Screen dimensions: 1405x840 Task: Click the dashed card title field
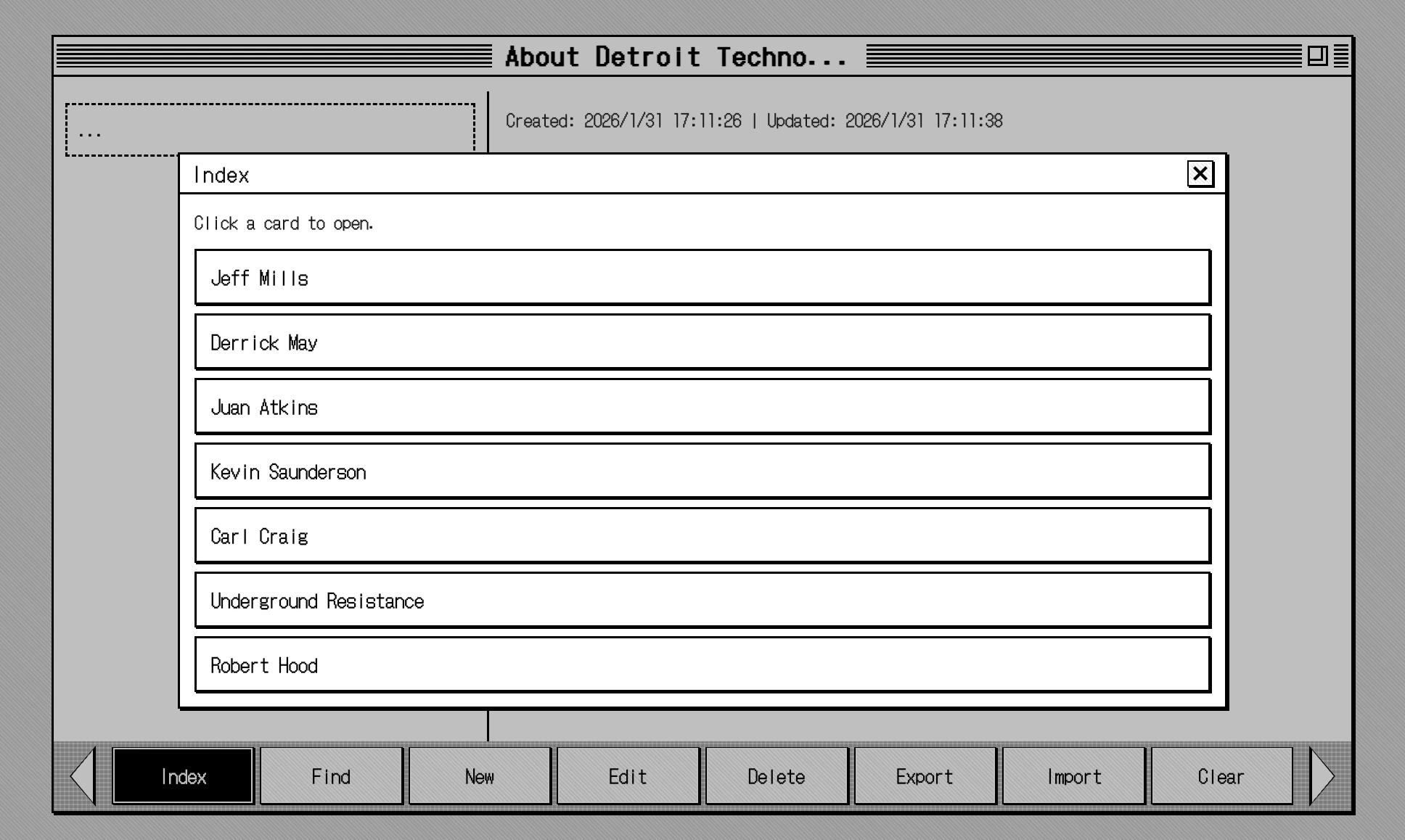pyautogui.click(x=270, y=130)
